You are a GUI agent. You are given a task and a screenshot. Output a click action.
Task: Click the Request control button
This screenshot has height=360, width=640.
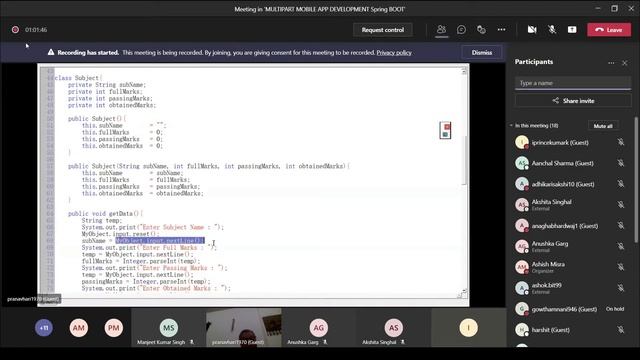(x=382, y=30)
